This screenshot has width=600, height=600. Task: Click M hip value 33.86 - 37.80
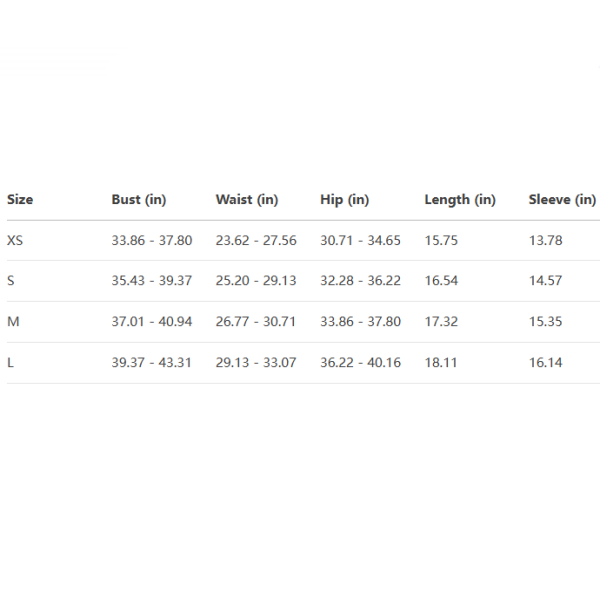(360, 322)
